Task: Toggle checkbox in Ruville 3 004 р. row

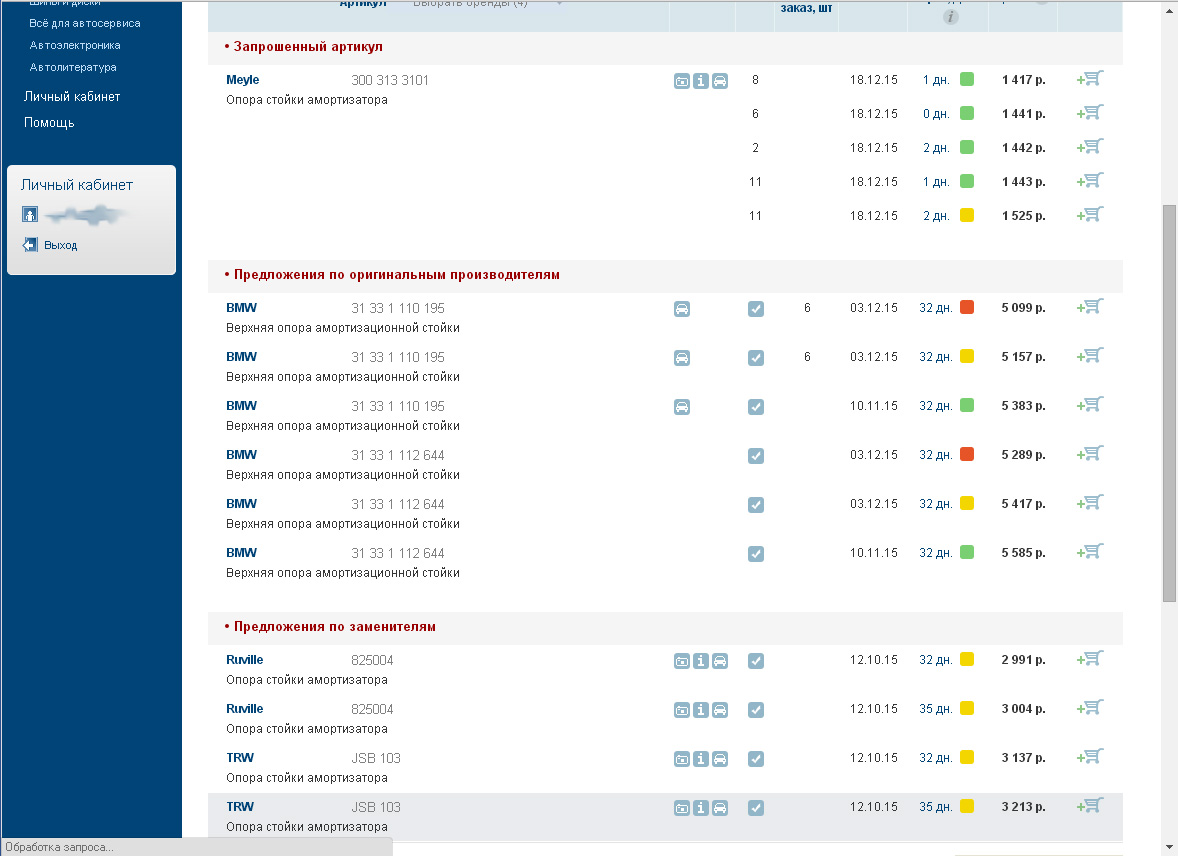Action: tap(756, 710)
